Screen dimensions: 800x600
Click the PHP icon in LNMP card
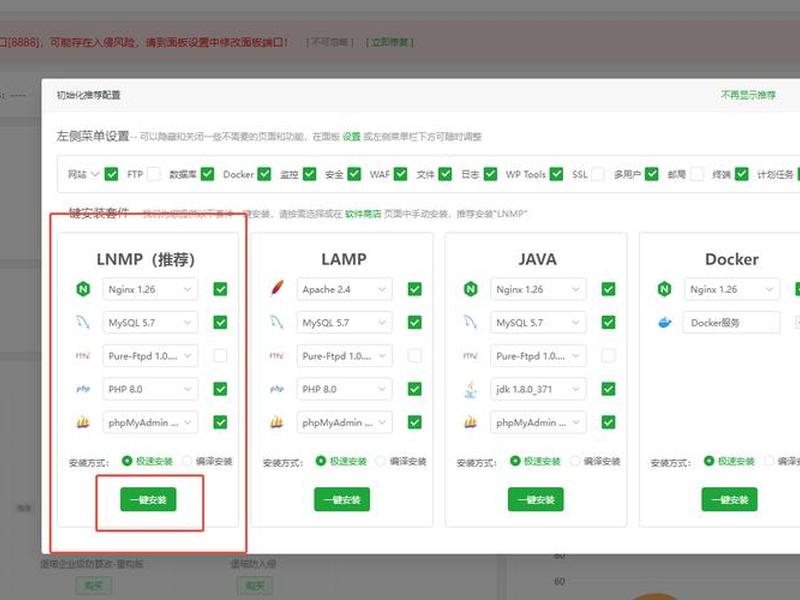click(x=83, y=389)
